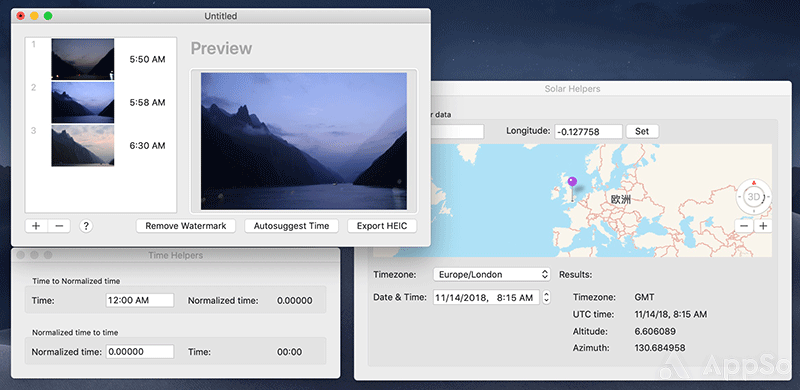Screen dimensions: 800x390
Task: Toggle 3D view on map compass
Action: click(753, 197)
